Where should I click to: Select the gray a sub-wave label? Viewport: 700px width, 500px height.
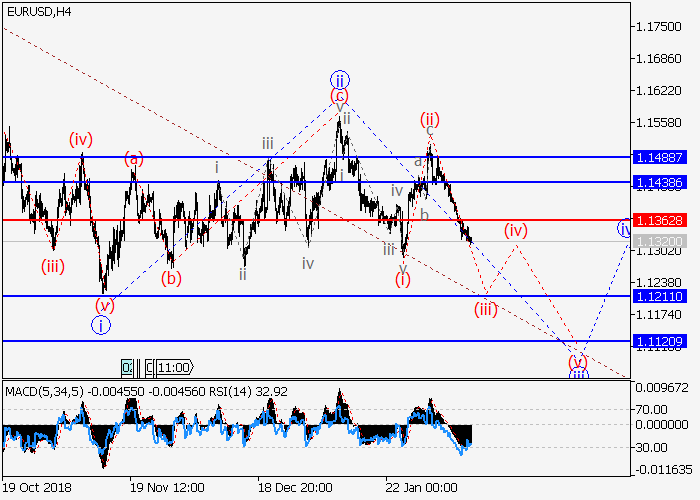click(x=418, y=161)
